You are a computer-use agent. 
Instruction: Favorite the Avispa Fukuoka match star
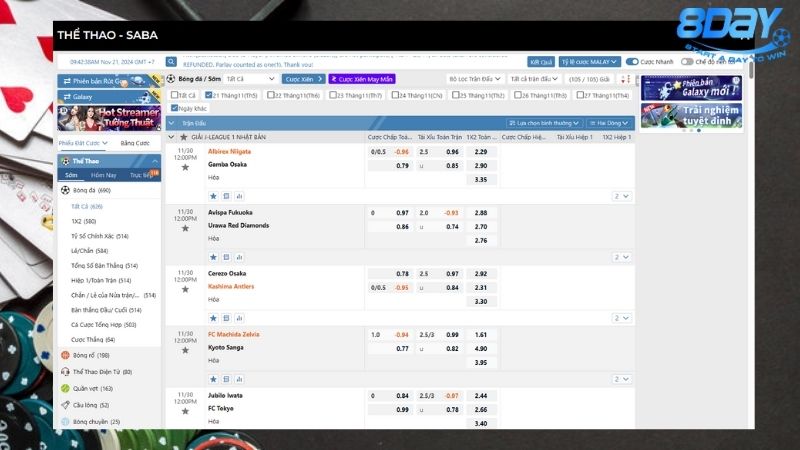click(185, 228)
